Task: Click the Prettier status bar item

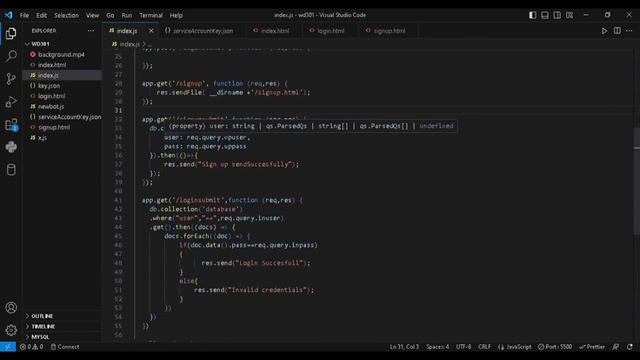Action: pos(592,347)
